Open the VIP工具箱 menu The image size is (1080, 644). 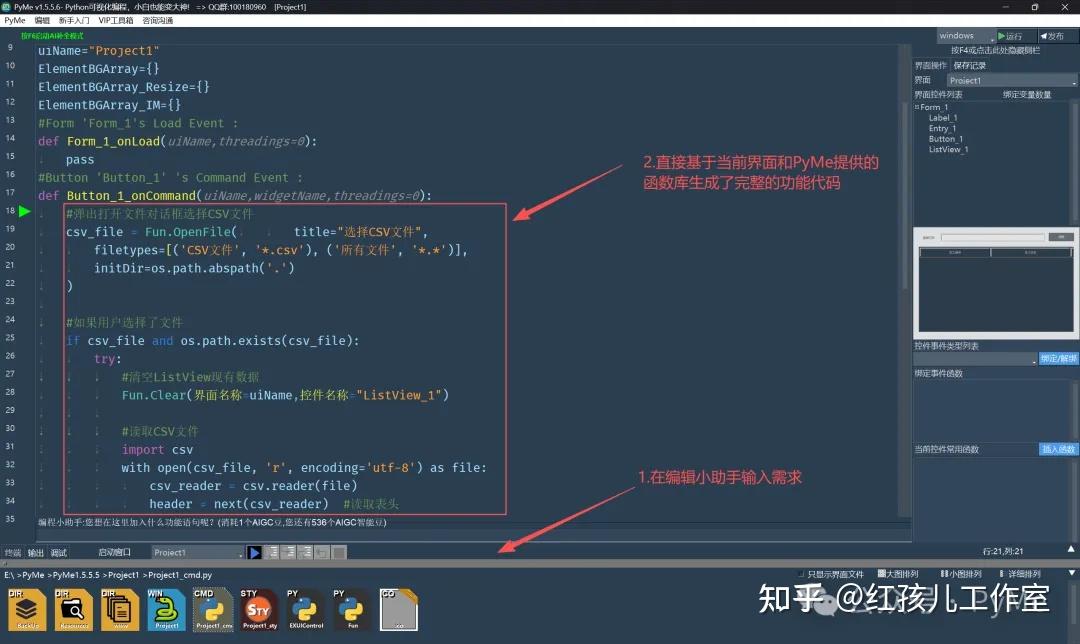(x=116, y=21)
